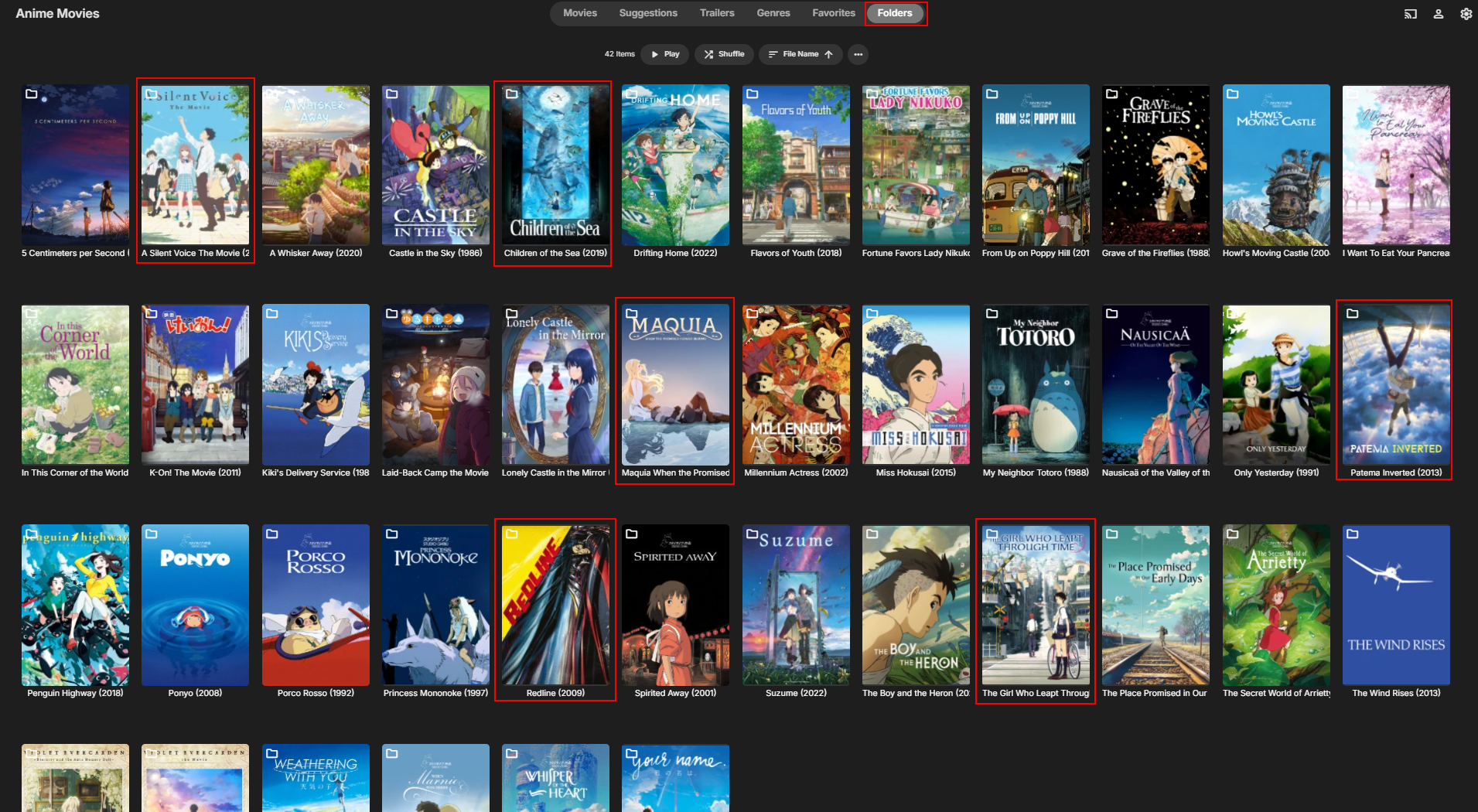Screen dimensions: 1478x812
Task: Open The Girl Who Leapt Through Time poster
Action: coord(1036,605)
